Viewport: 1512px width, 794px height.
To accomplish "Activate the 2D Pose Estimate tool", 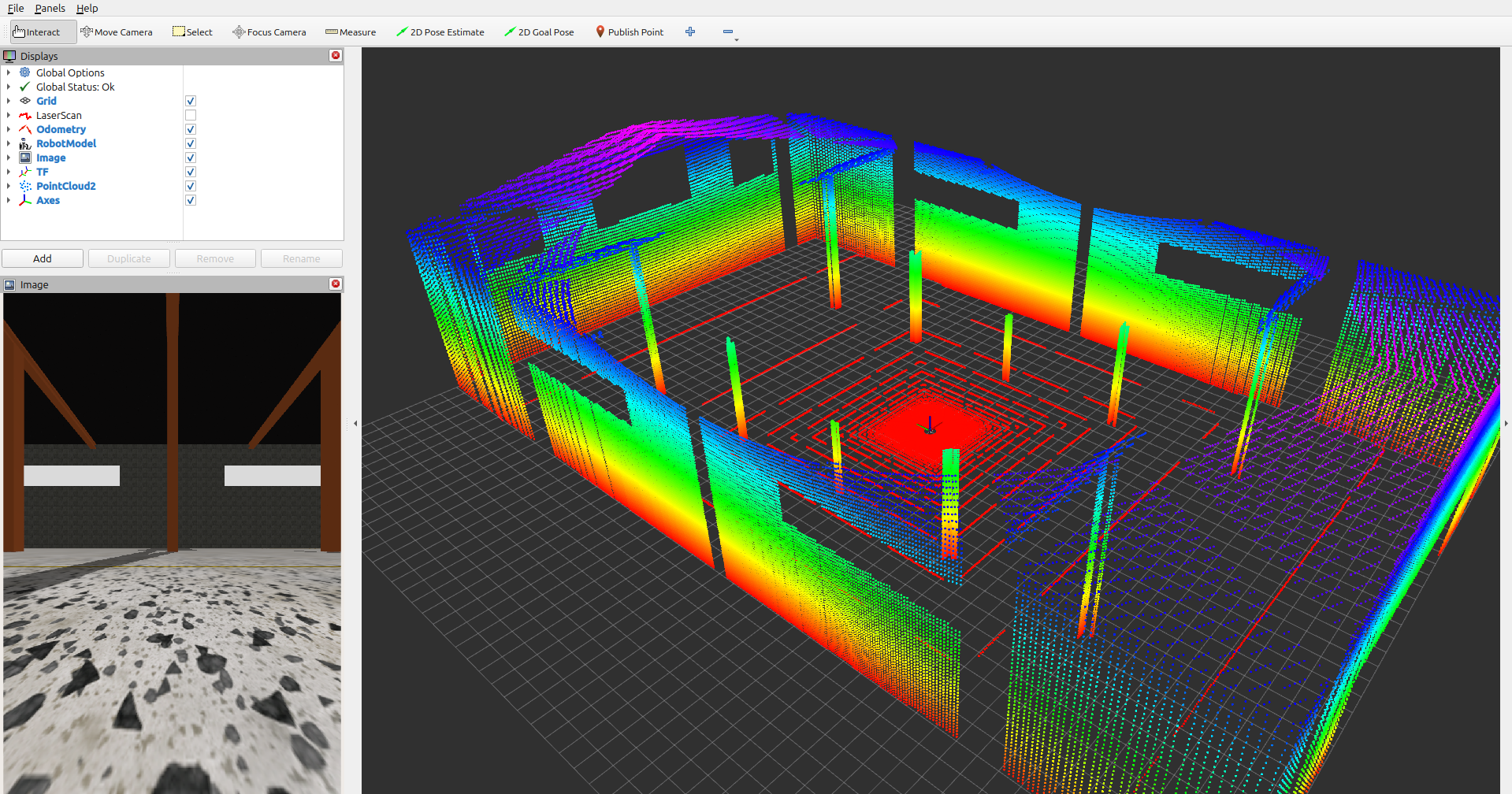I will click(440, 32).
